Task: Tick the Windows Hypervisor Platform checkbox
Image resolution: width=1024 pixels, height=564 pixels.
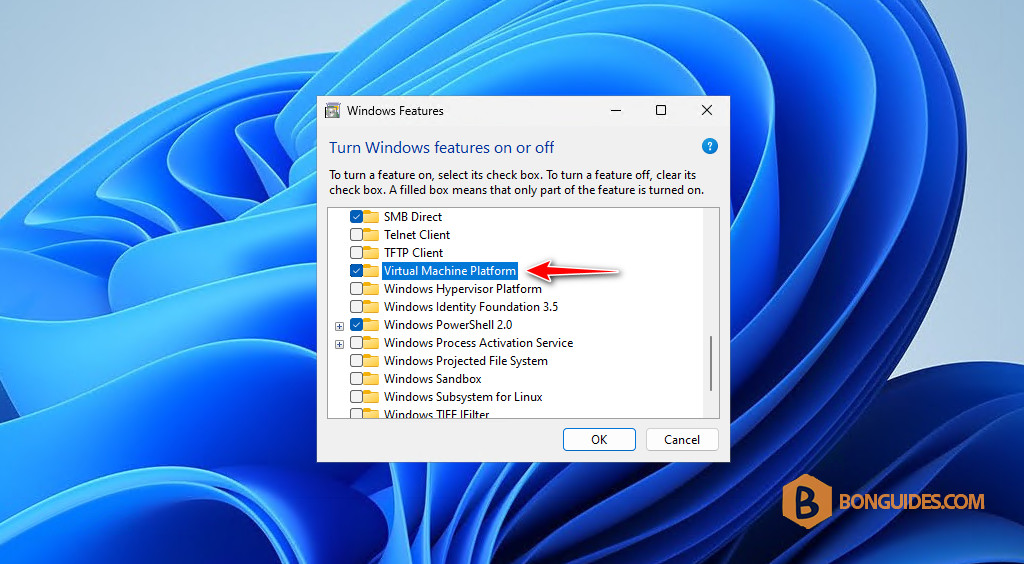Action: 356,289
